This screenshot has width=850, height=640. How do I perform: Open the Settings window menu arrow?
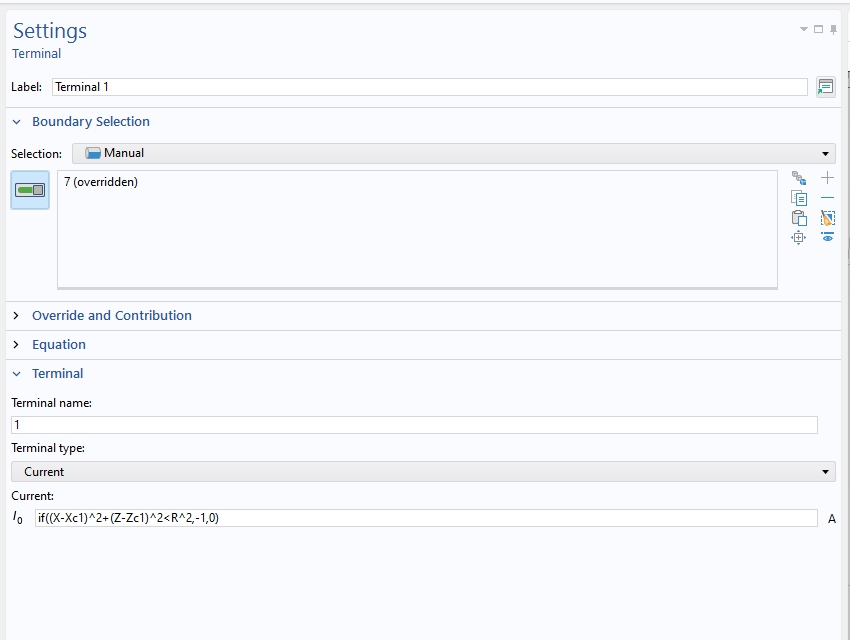804,30
